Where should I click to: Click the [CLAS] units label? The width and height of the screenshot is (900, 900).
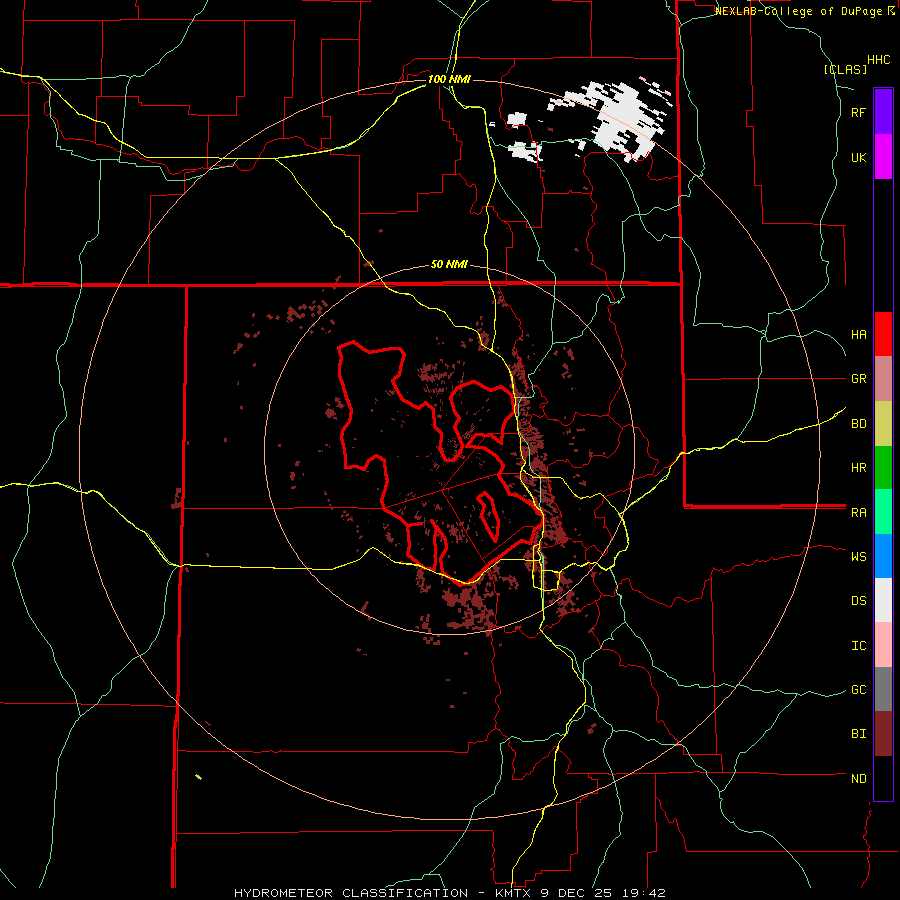[845, 69]
